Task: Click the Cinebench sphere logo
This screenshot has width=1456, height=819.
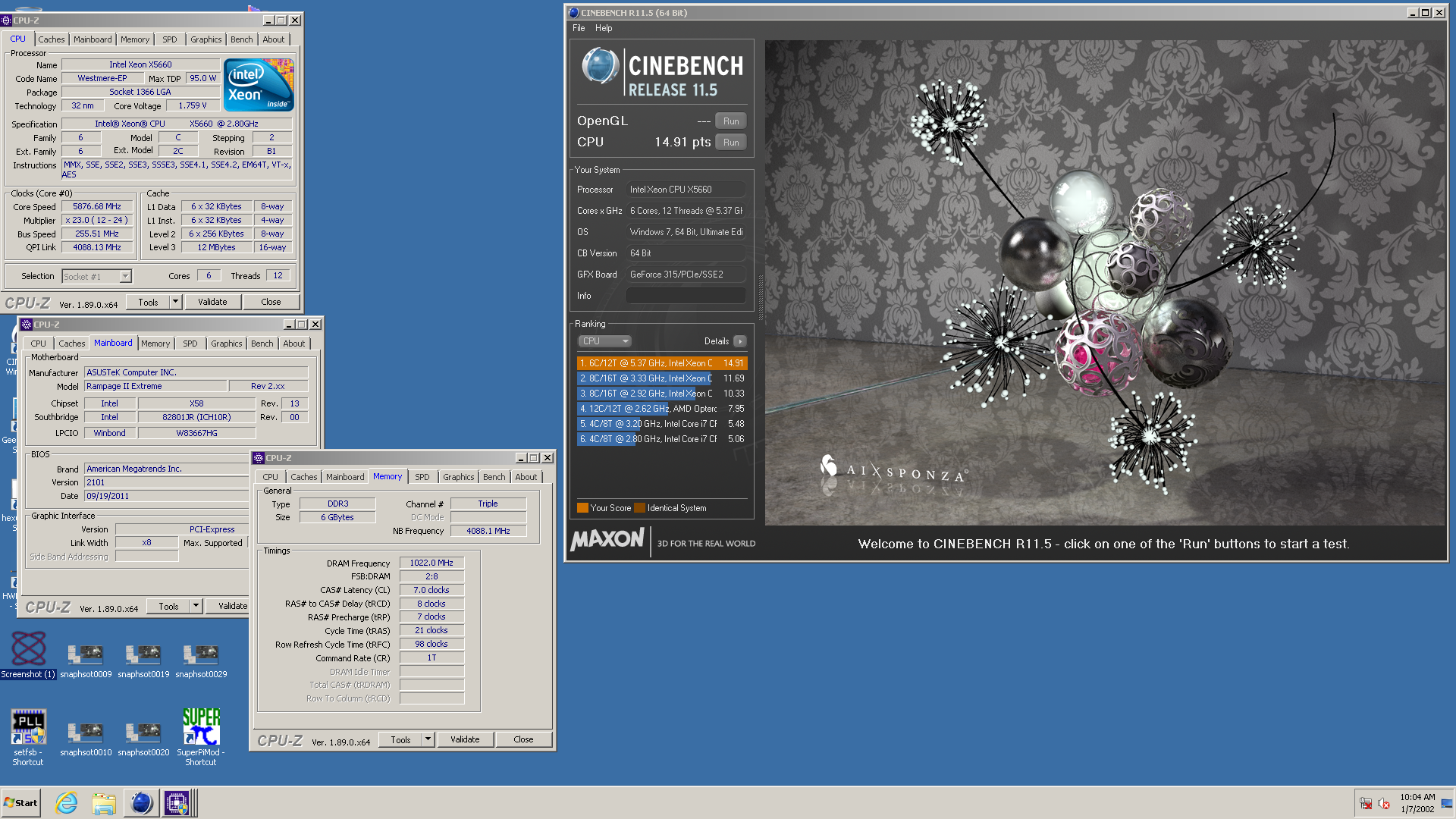Action: [x=601, y=65]
